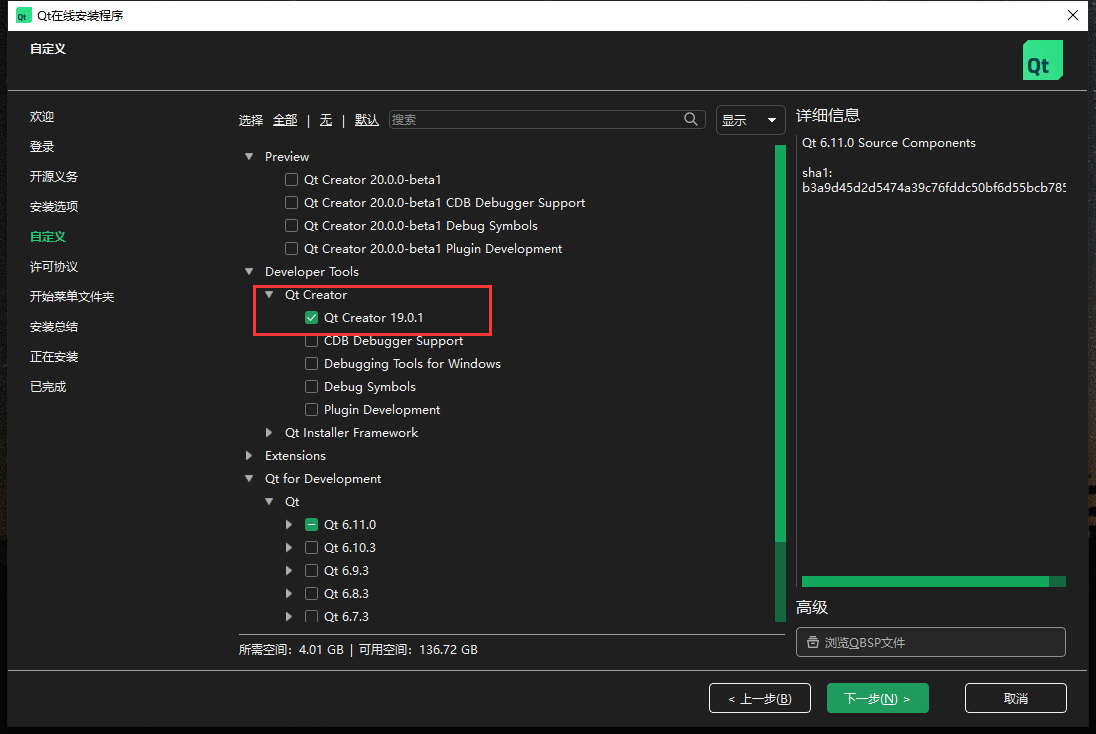
Task: Click 已完成 step label
Action: [x=48, y=387]
